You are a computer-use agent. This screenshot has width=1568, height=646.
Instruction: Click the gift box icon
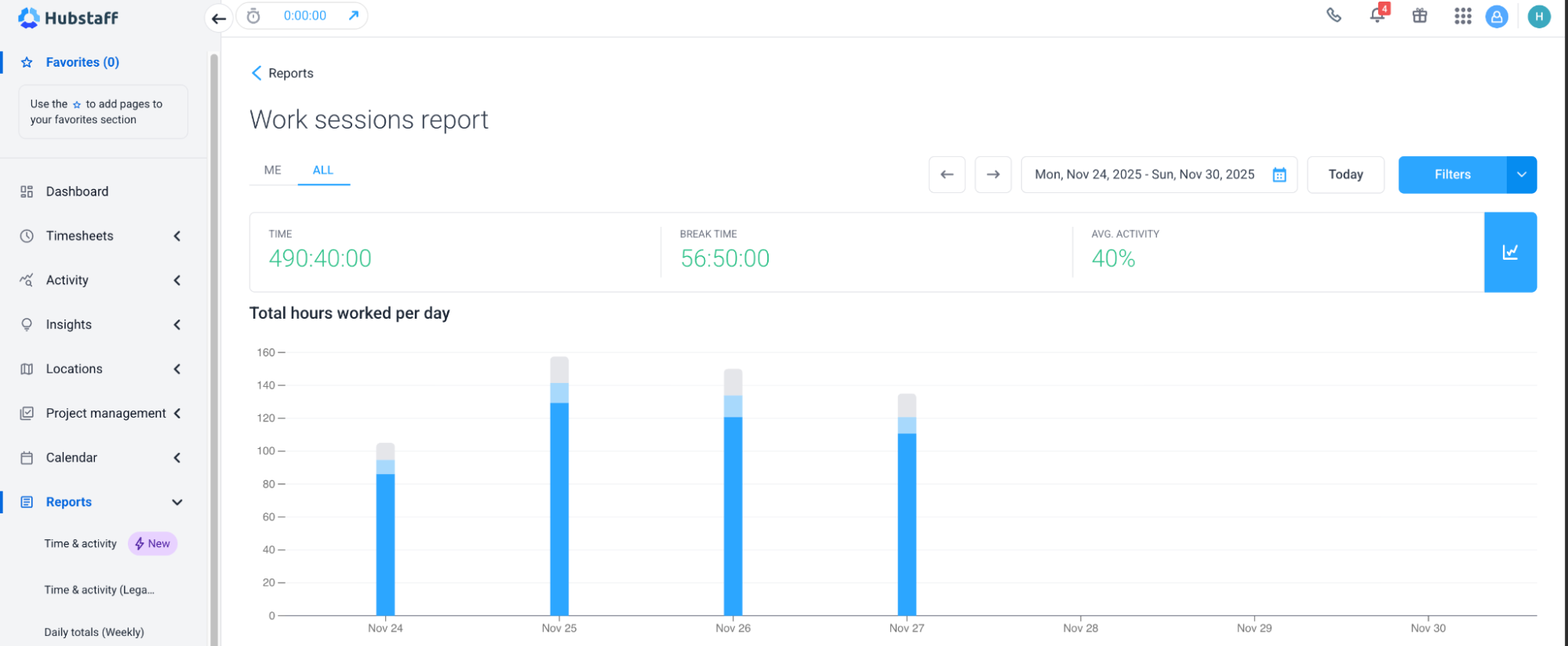point(1420,16)
